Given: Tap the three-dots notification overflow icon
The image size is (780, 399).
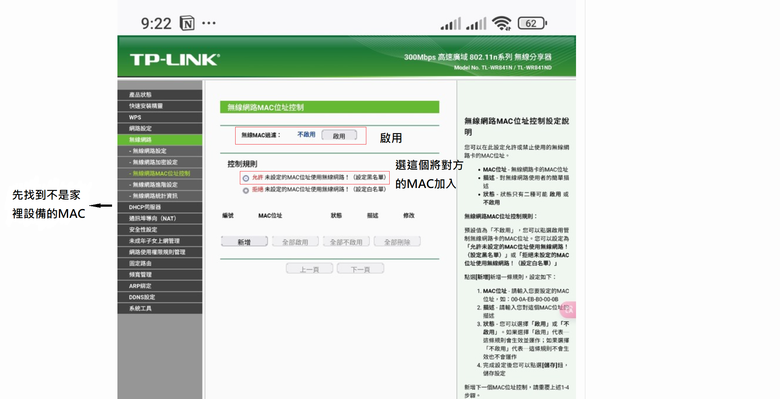Looking at the screenshot, I should [x=209, y=23].
